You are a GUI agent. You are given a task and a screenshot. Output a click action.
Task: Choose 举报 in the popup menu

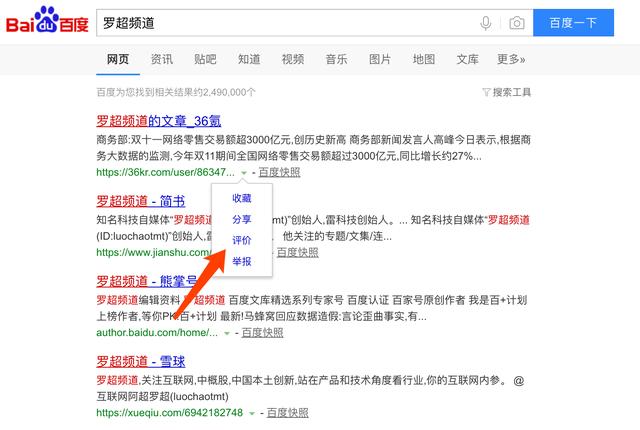pos(242,262)
